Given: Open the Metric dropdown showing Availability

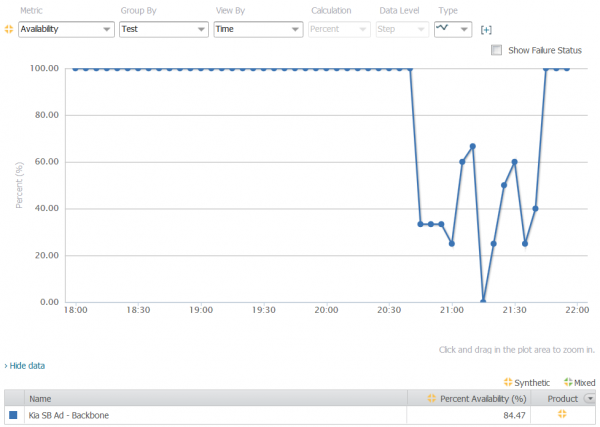Looking at the screenshot, I should (66, 29).
